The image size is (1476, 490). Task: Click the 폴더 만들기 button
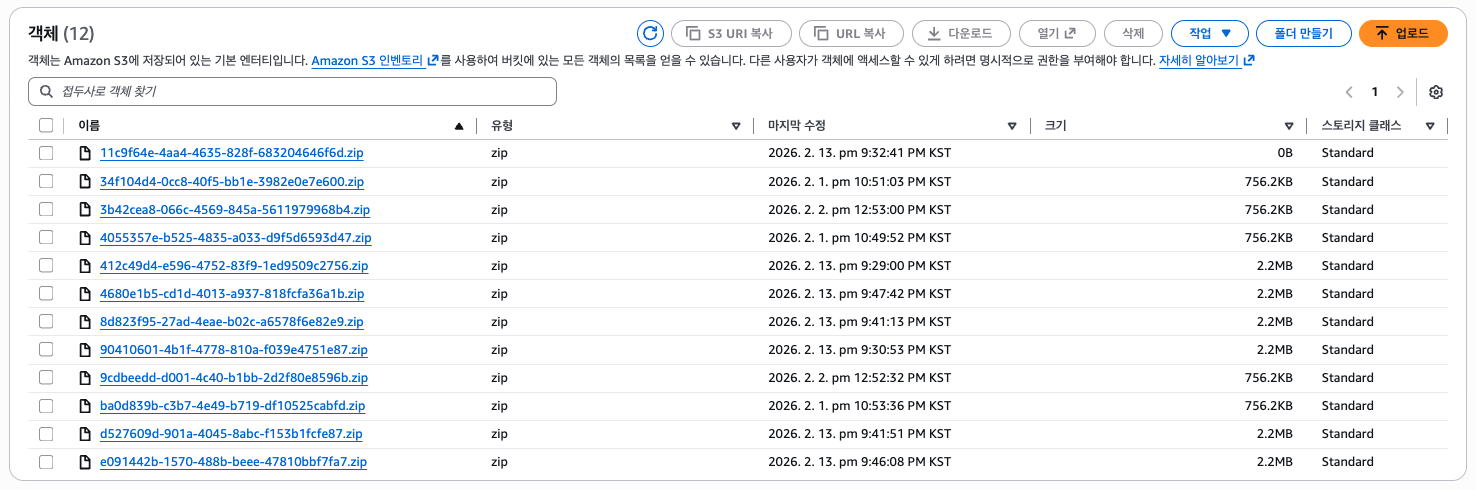(x=1303, y=33)
